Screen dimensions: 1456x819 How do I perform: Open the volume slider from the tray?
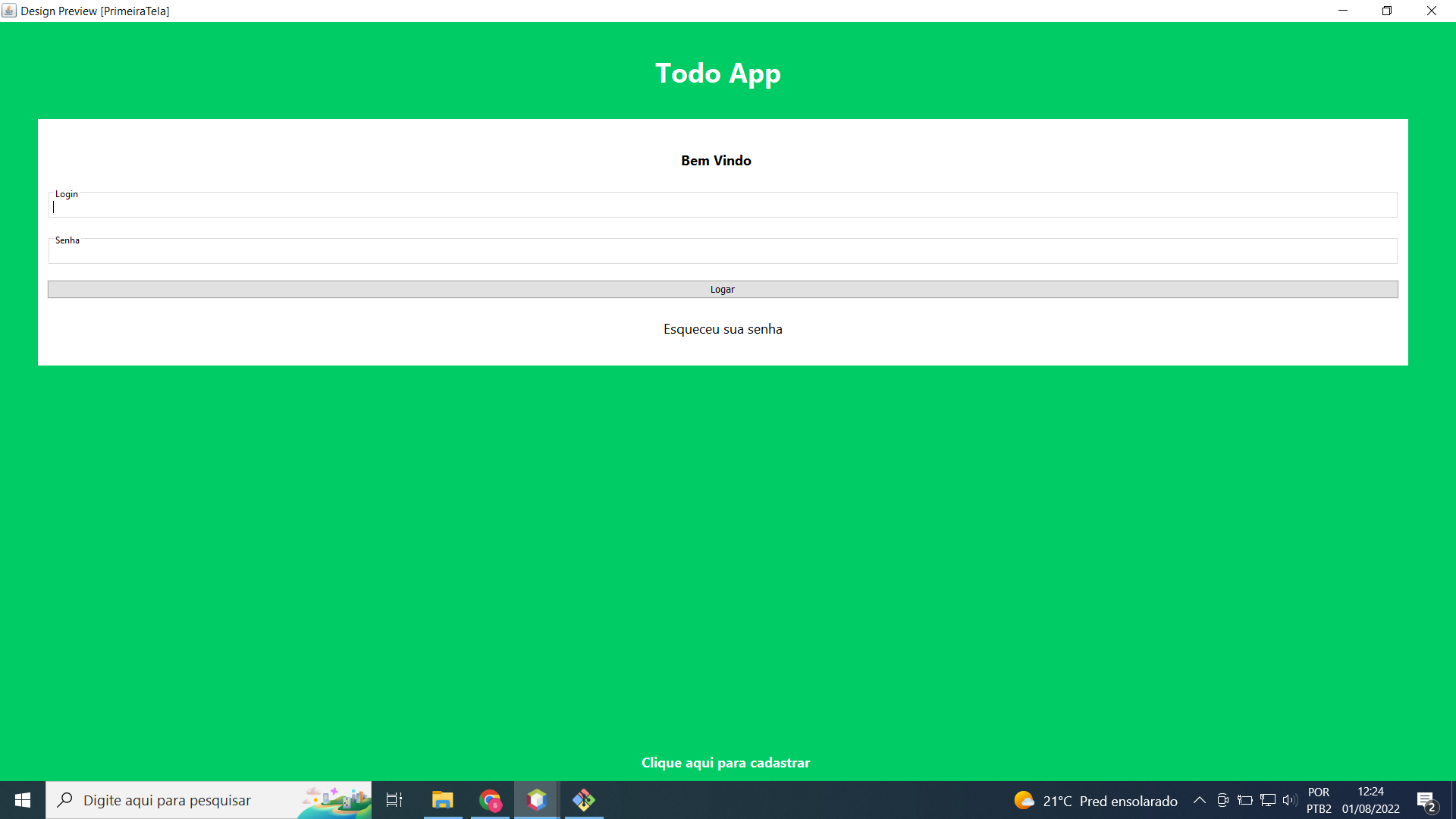tap(1290, 800)
